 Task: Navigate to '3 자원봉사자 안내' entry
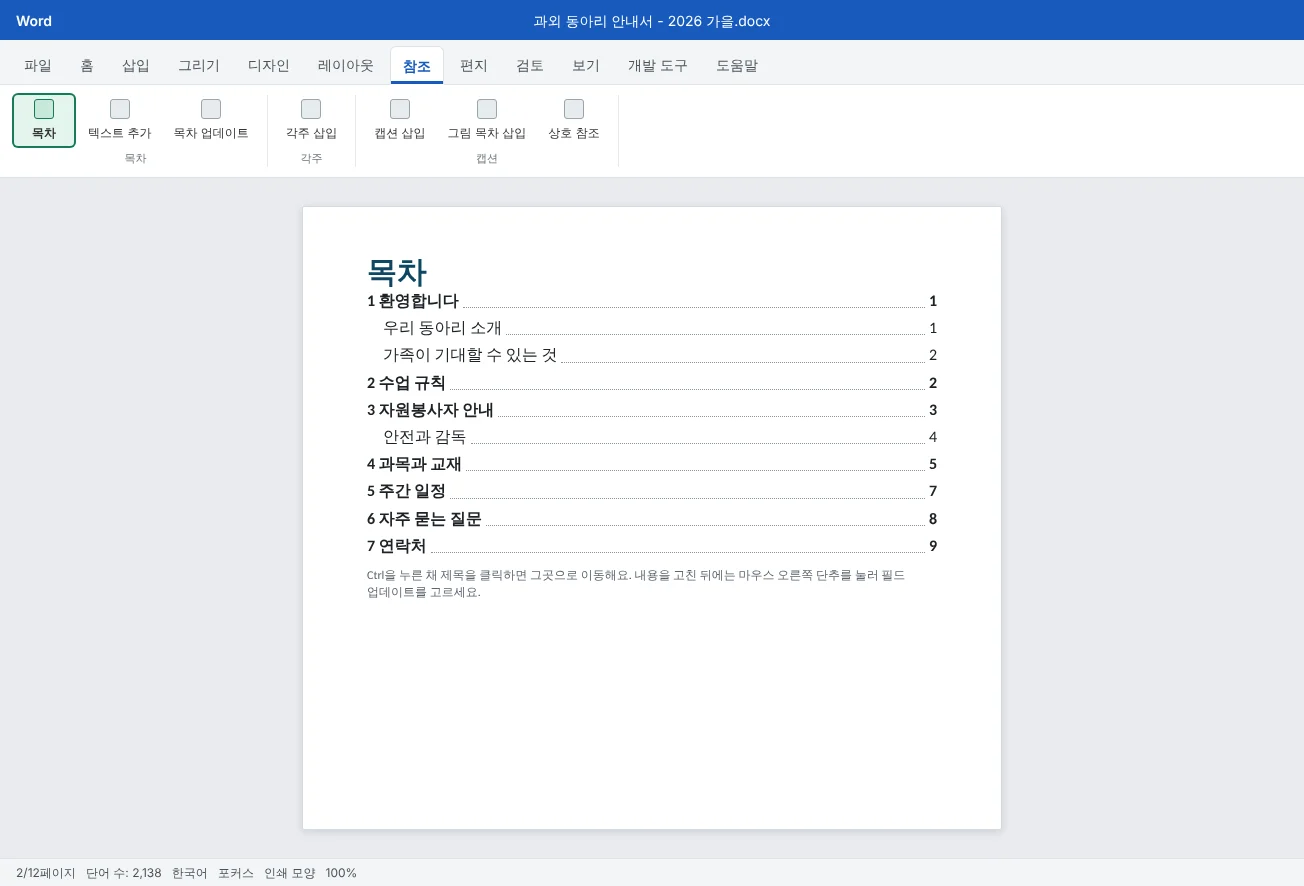[x=652, y=410]
